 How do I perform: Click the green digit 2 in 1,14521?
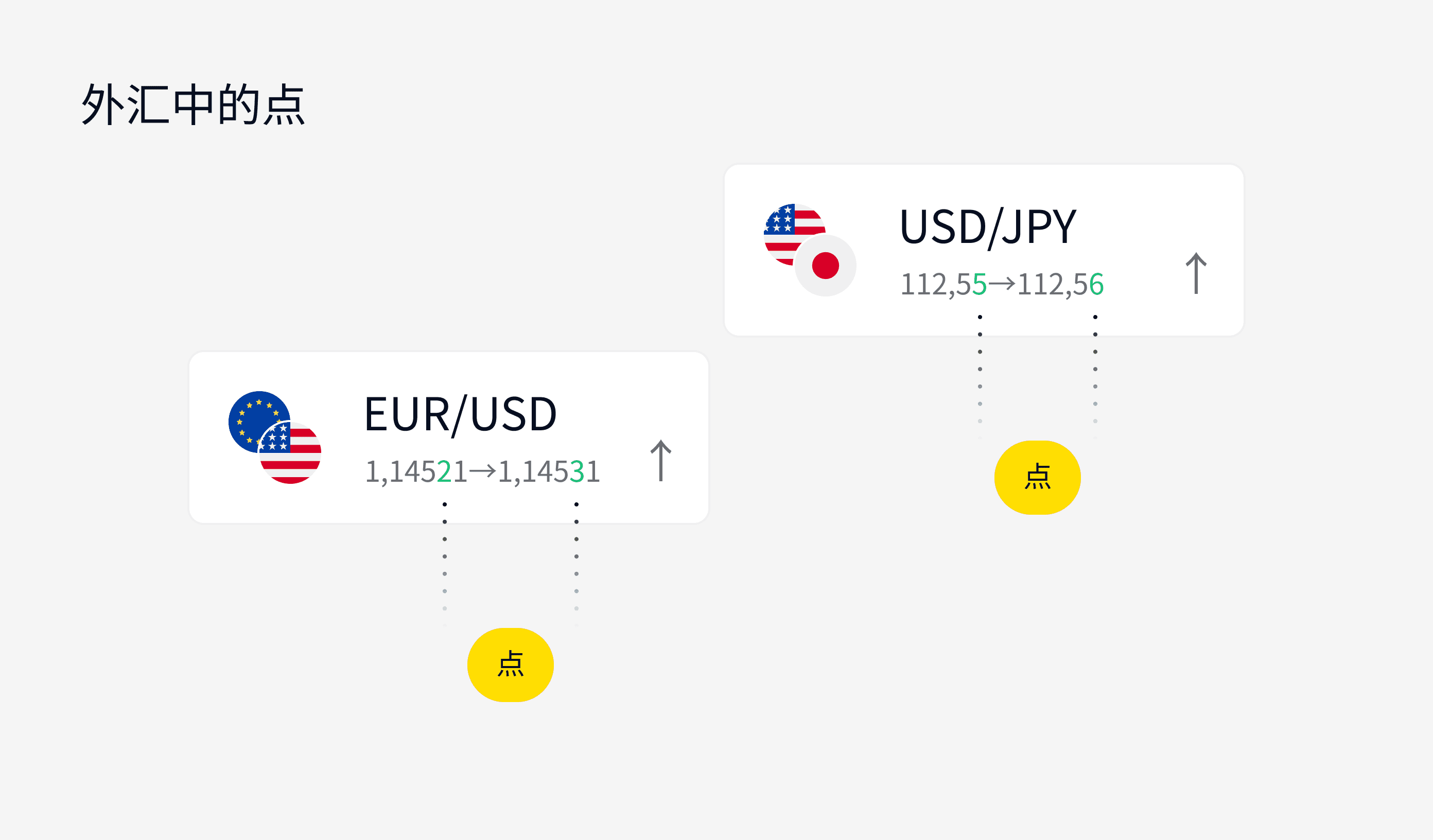444,472
